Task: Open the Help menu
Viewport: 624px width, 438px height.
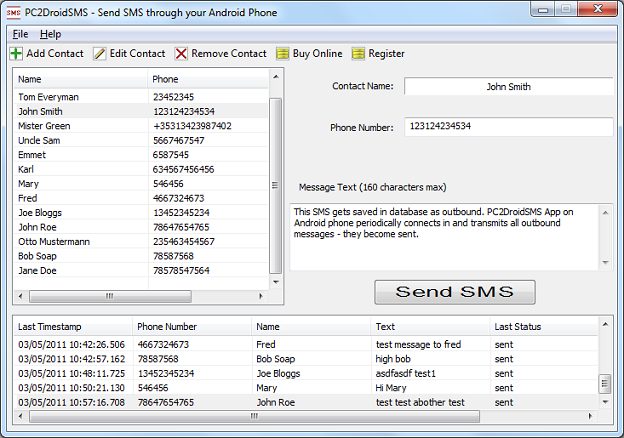Action: coord(51,34)
